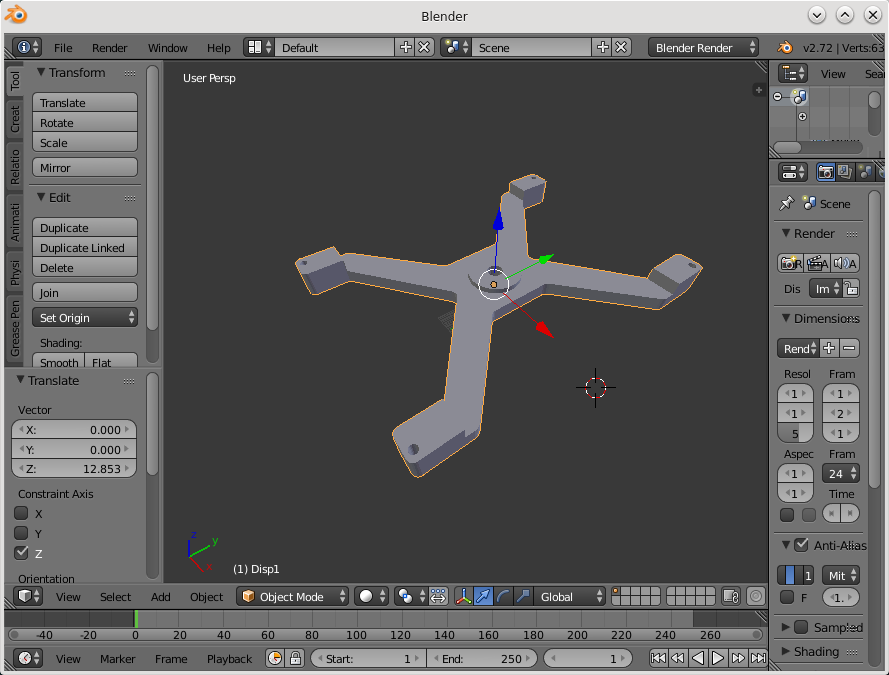Click the Z vector value field
889x675 pixels.
74,469
